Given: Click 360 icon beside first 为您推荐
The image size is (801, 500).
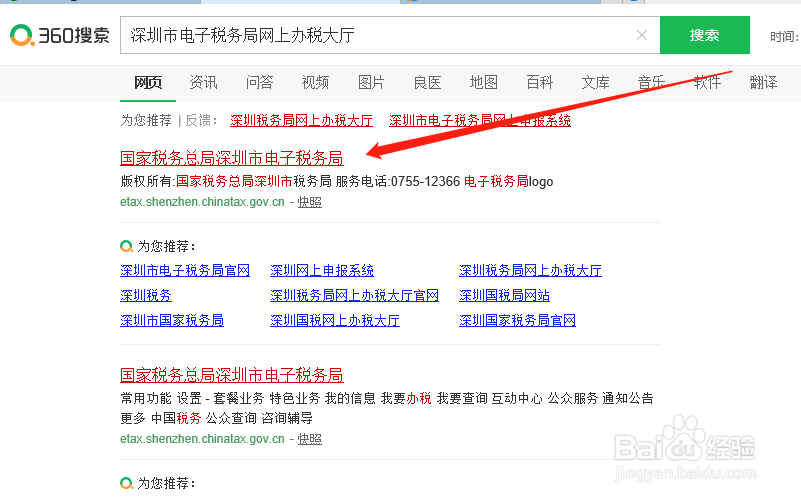Looking at the screenshot, I should point(127,246).
